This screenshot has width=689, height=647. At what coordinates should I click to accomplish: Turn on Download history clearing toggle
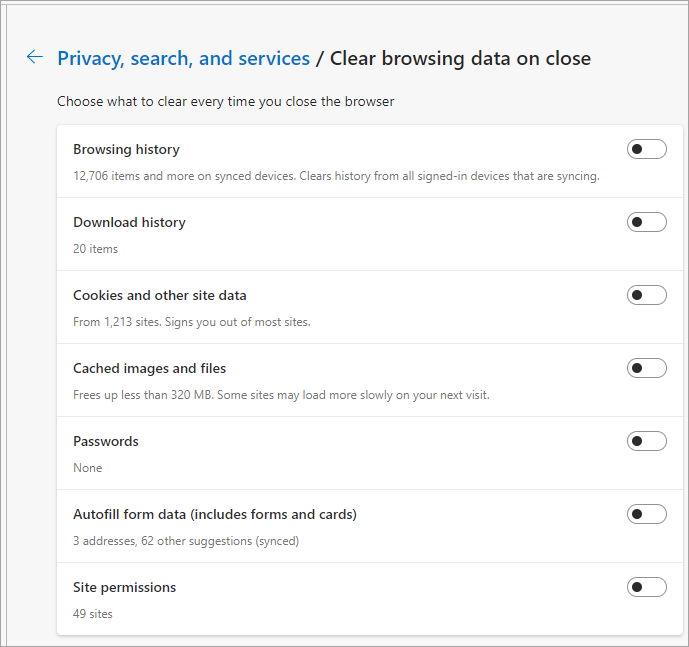click(646, 222)
